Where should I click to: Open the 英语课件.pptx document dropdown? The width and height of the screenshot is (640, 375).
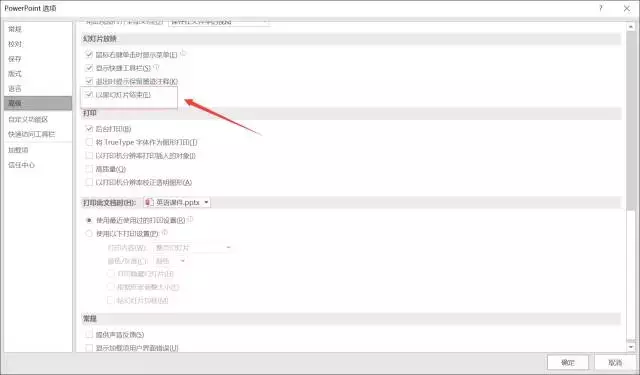click(x=177, y=202)
